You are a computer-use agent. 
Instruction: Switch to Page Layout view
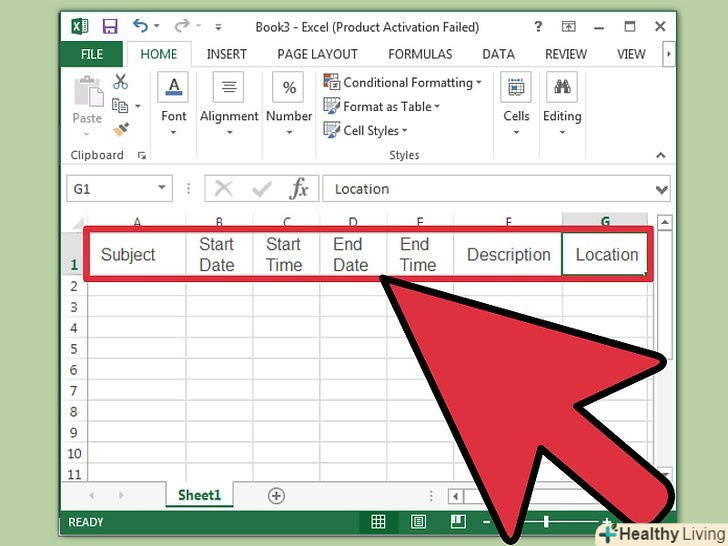tap(418, 522)
